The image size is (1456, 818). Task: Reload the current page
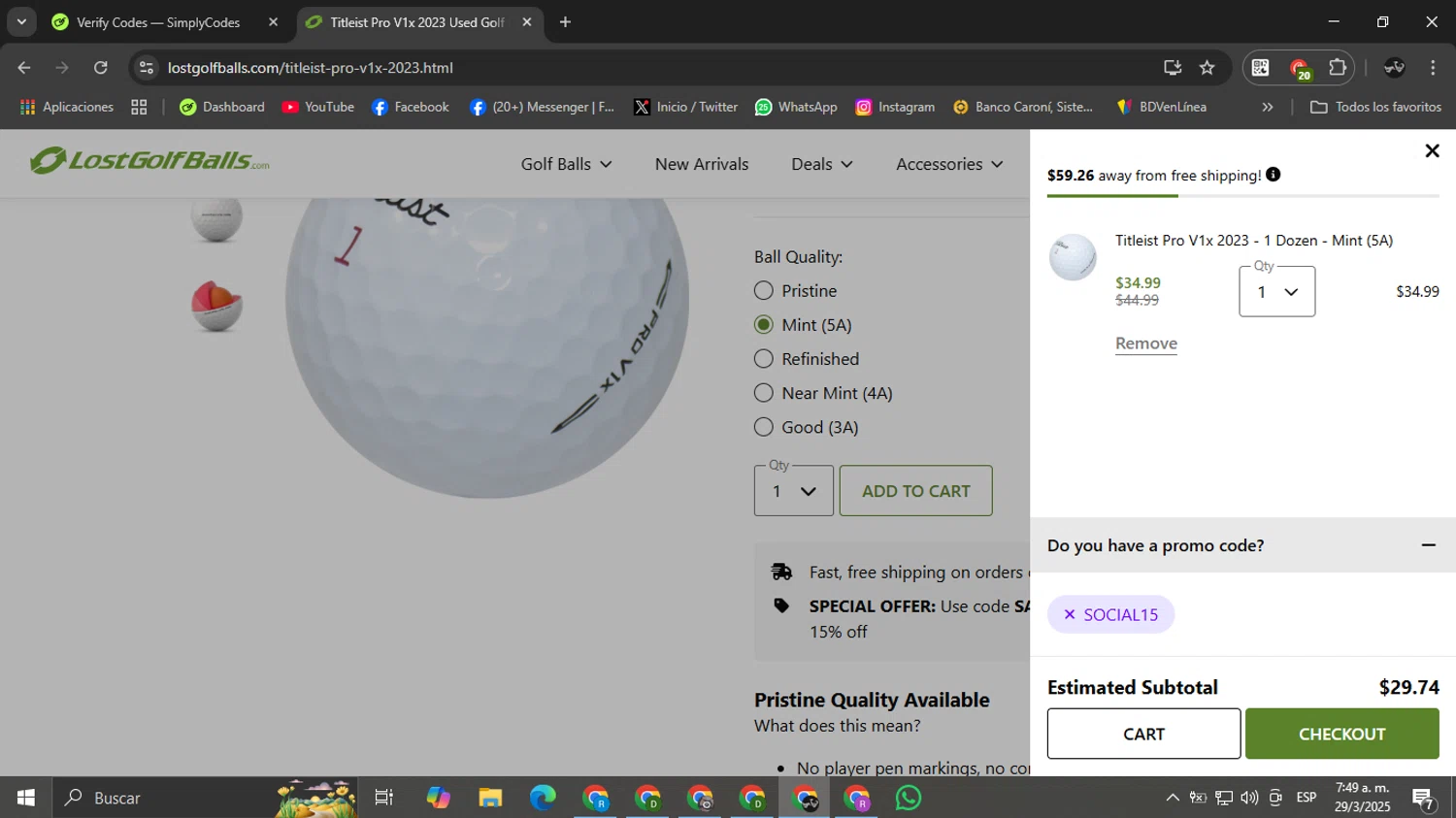[x=101, y=67]
